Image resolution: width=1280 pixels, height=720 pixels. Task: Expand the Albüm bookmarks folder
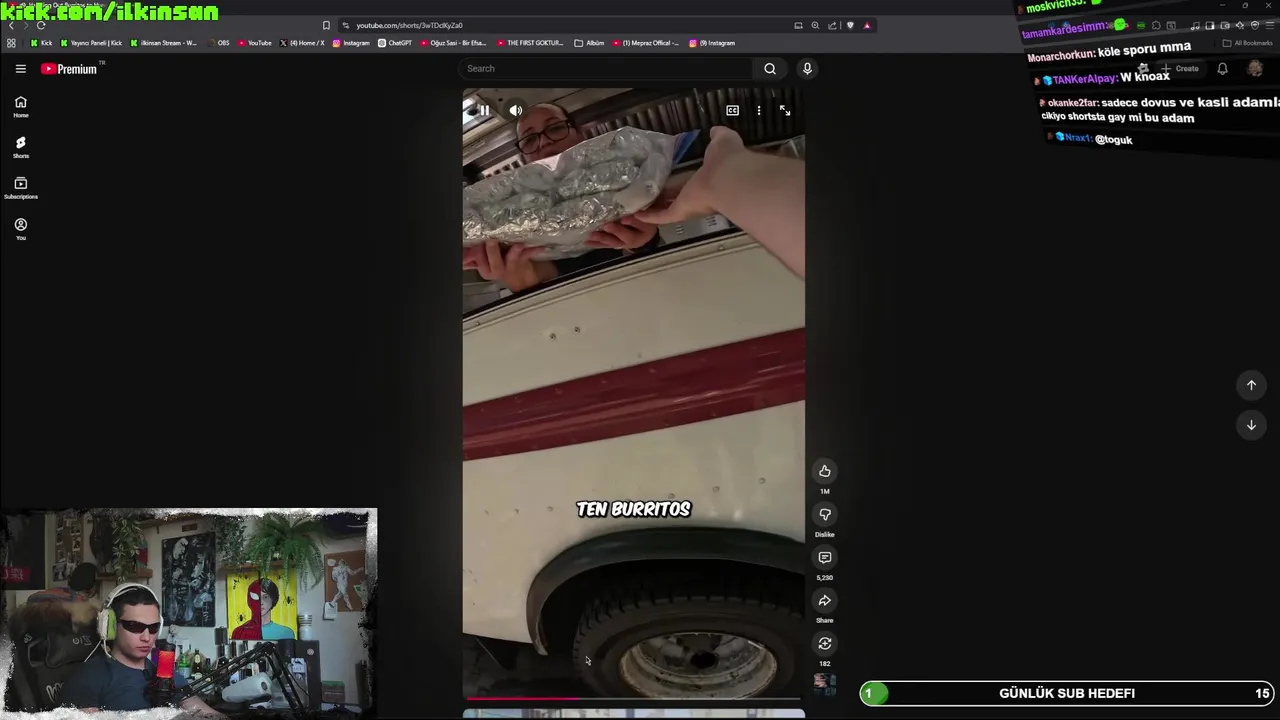(590, 43)
